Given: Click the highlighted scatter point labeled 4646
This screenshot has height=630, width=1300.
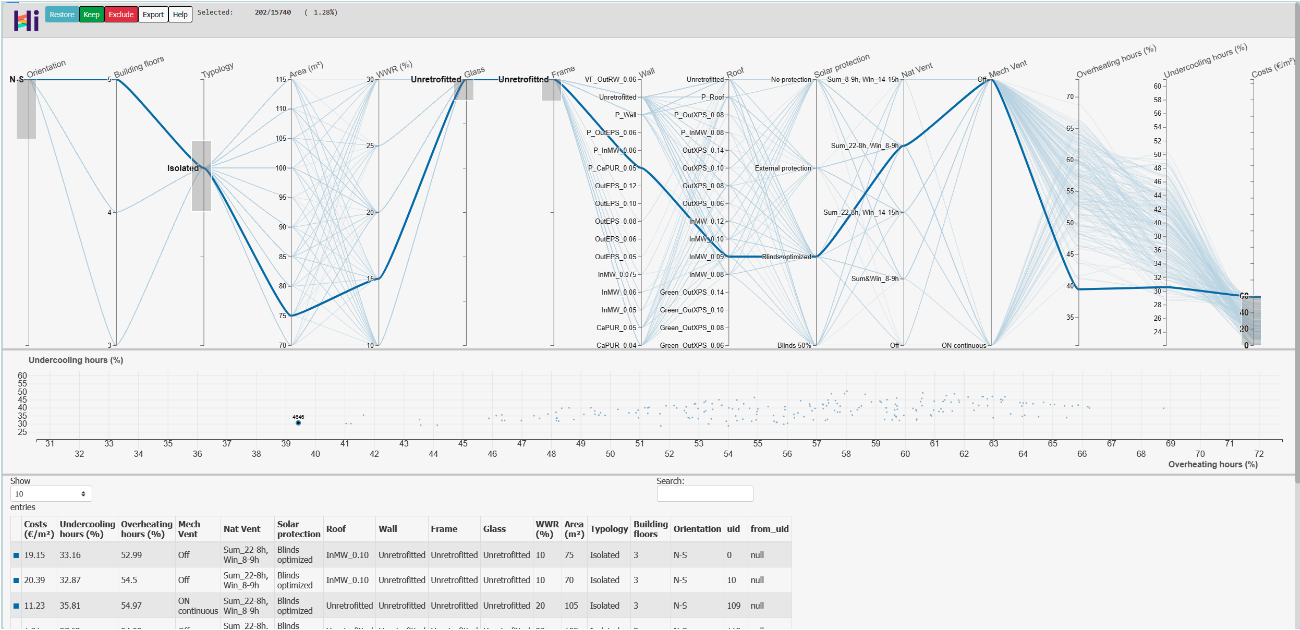Looking at the screenshot, I should point(298,423).
